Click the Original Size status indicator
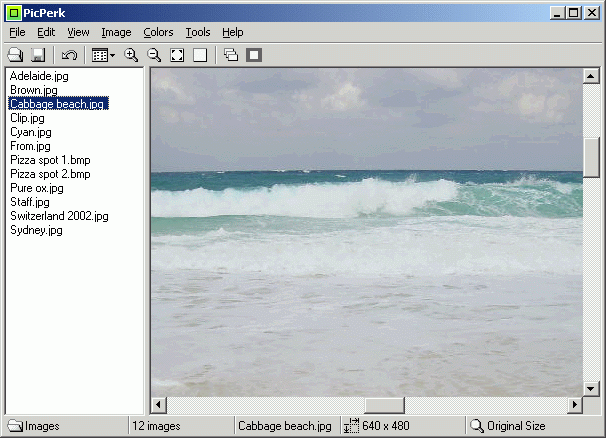 pyautogui.click(x=507, y=426)
